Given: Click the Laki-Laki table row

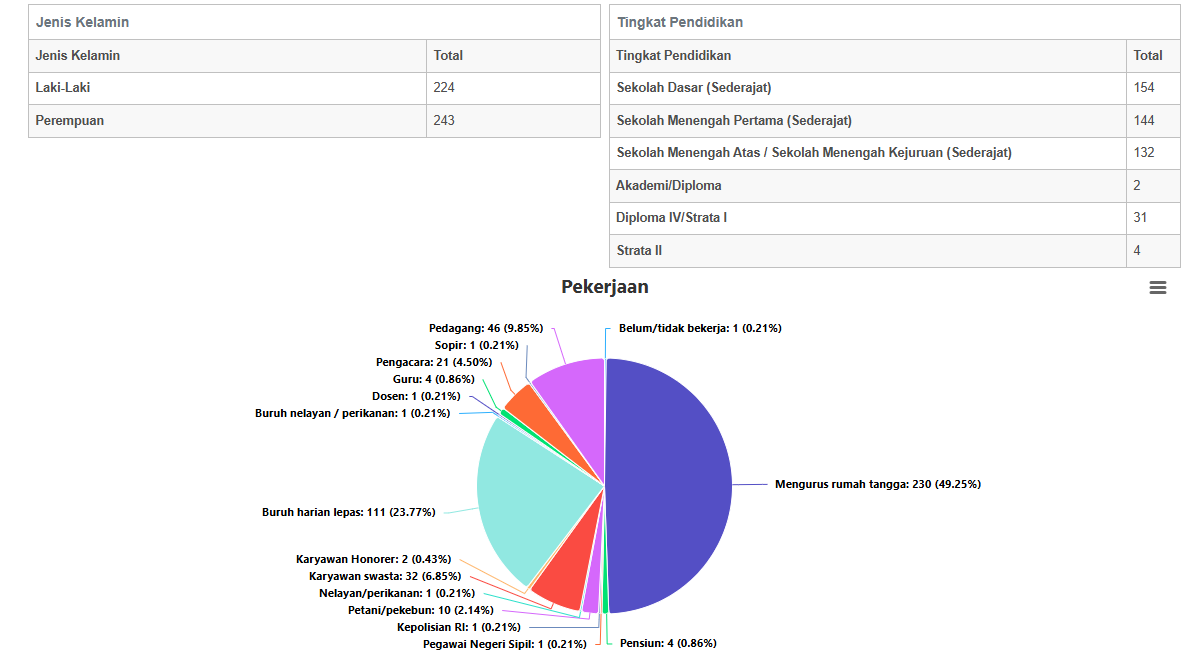Looking at the screenshot, I should click(315, 88).
